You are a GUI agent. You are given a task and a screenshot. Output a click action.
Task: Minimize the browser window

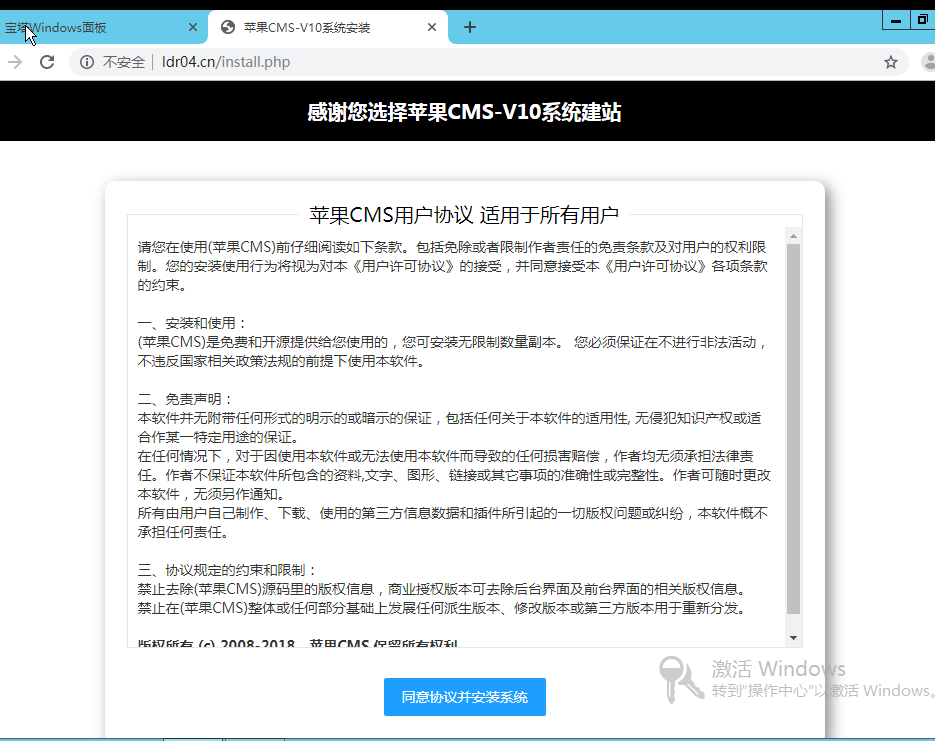click(x=896, y=20)
